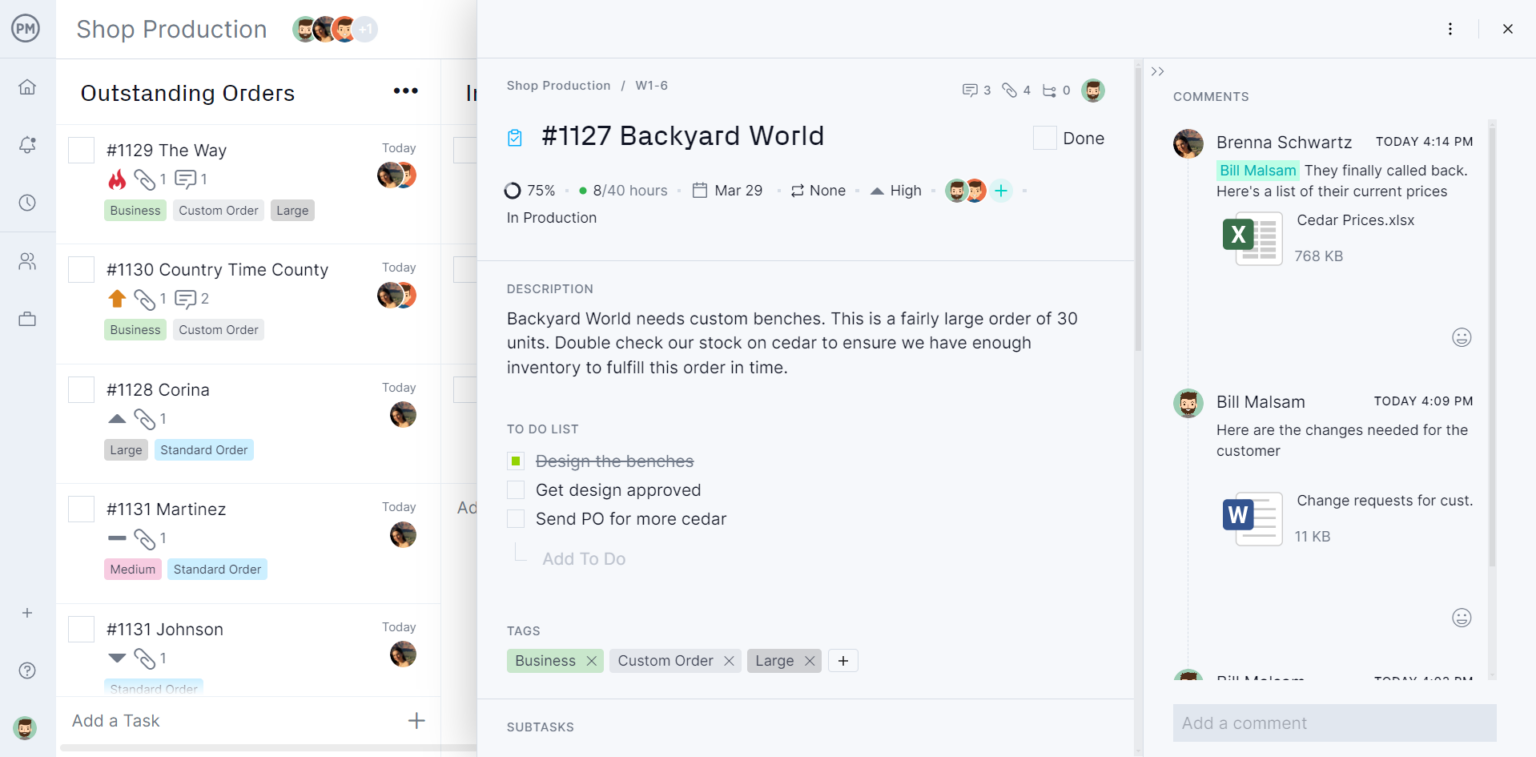
Task: Open the clock icon in sidebar
Action: 27,203
